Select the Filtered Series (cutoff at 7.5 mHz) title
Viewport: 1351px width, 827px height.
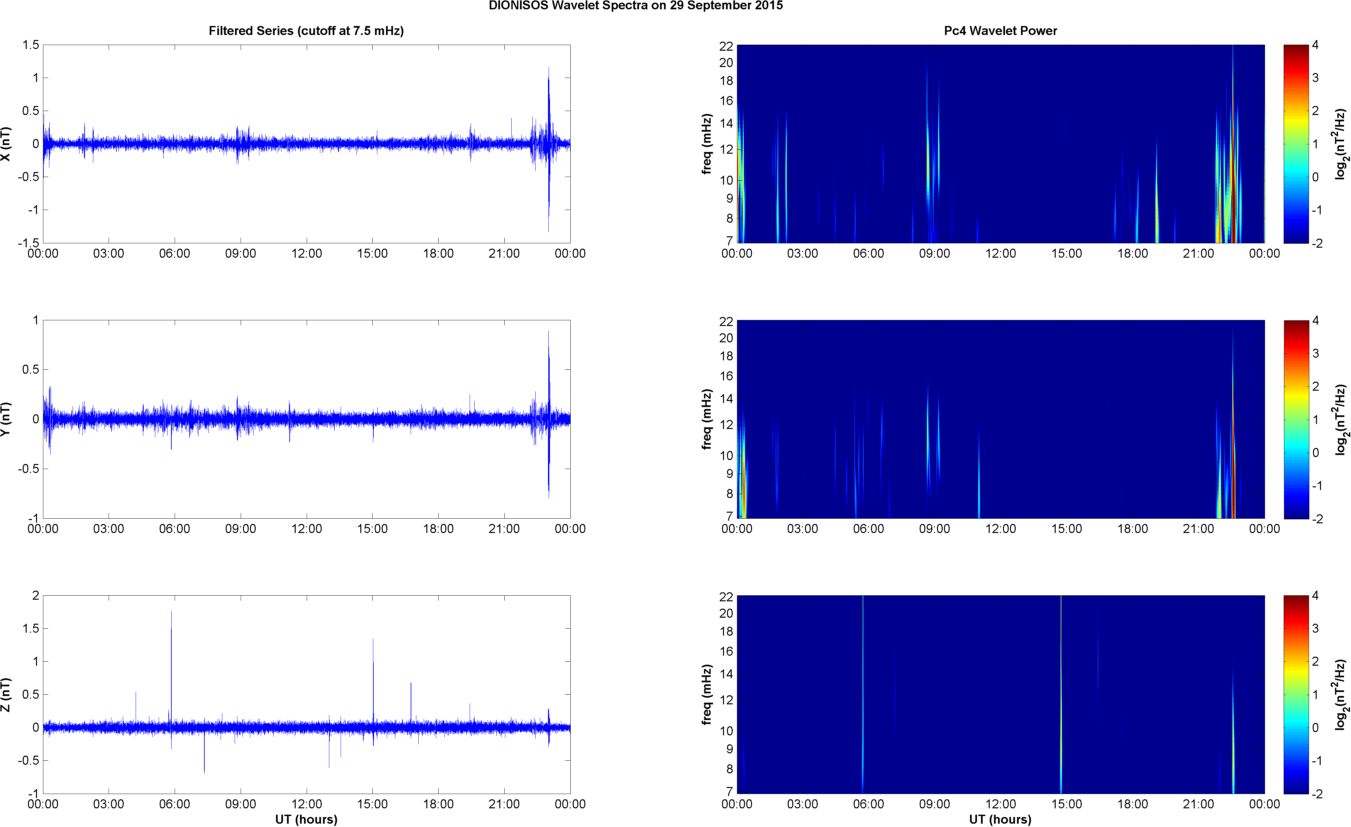tap(306, 31)
